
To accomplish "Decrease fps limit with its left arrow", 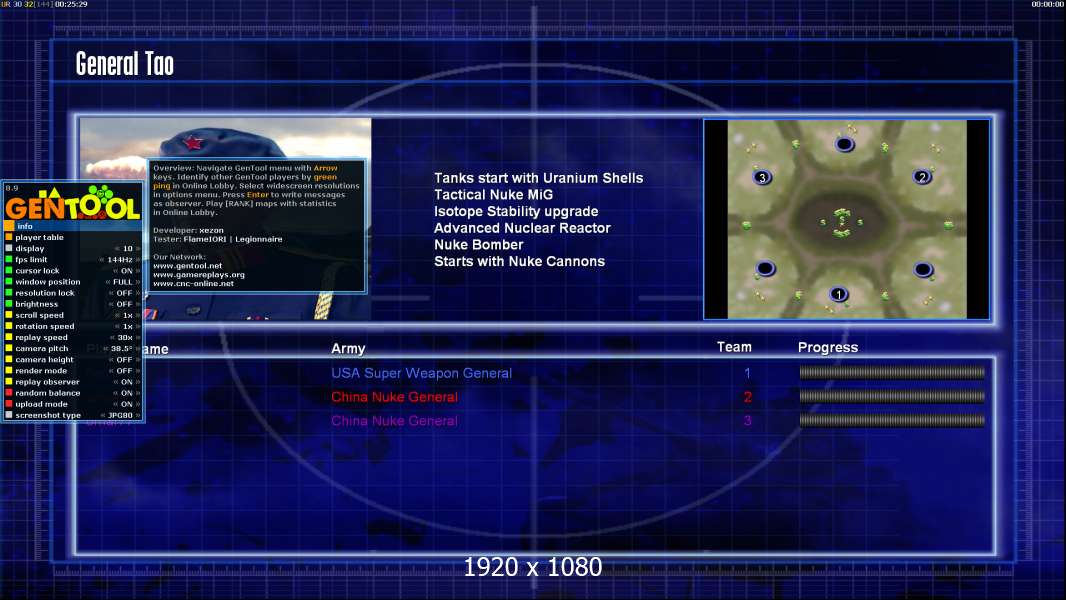I will 101,260.
